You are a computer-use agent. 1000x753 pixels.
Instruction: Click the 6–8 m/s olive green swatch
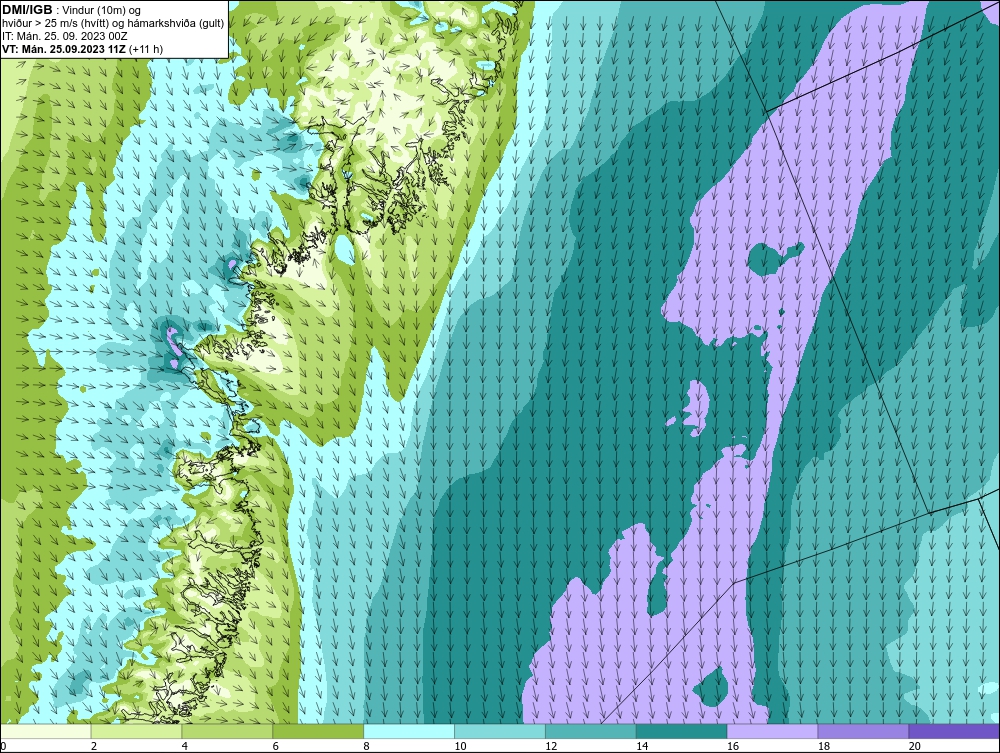coord(318,731)
